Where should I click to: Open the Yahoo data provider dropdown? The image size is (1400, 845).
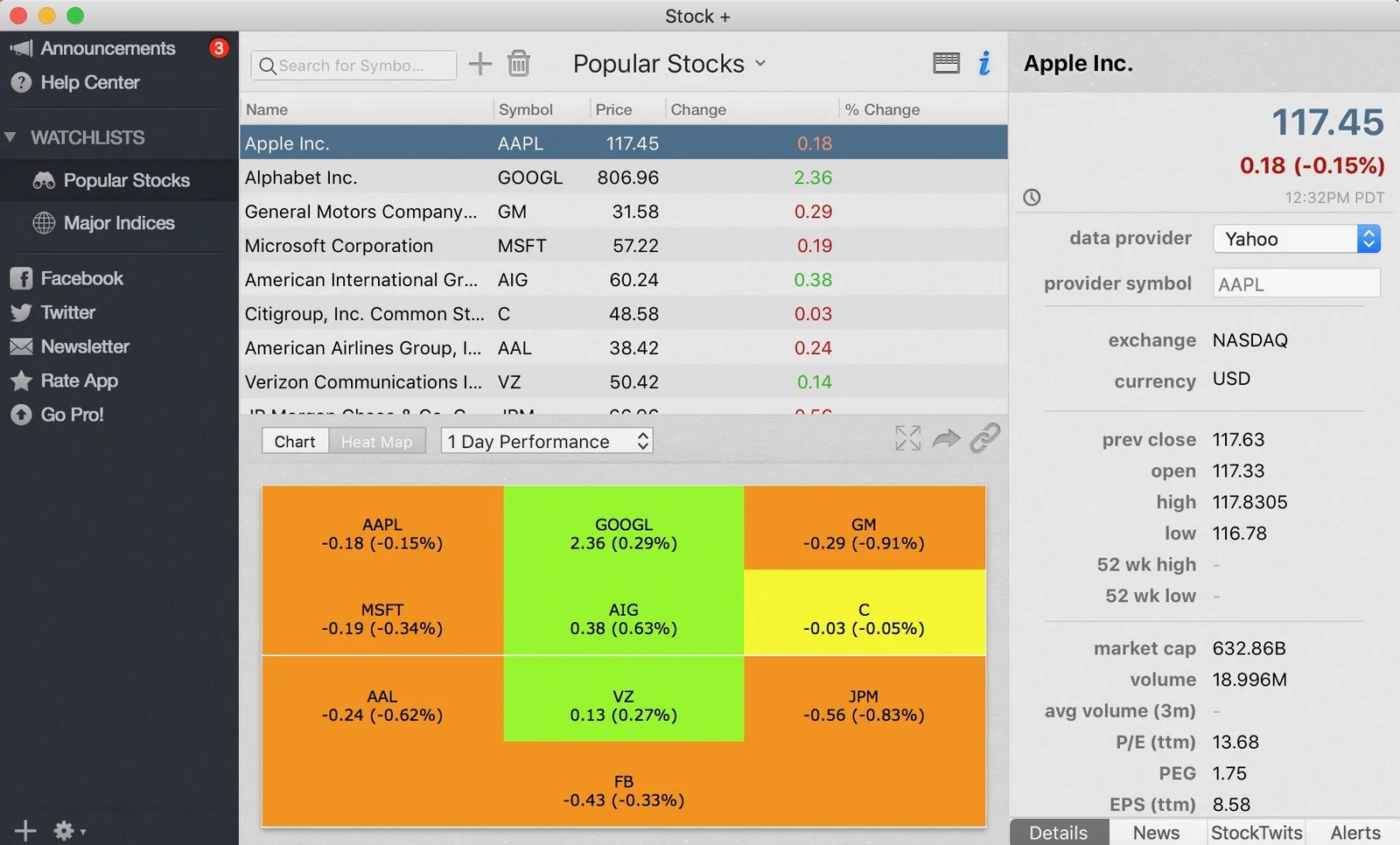pyautogui.click(x=1297, y=239)
